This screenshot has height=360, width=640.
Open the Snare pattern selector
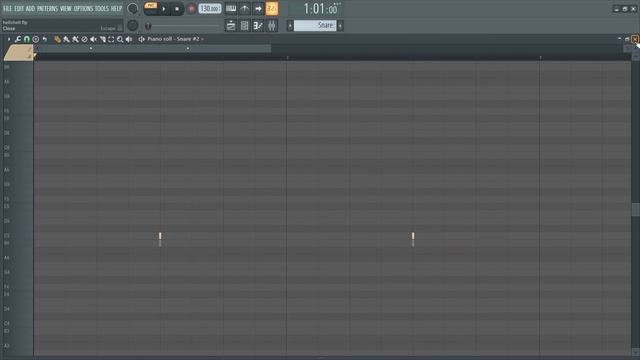[315, 26]
